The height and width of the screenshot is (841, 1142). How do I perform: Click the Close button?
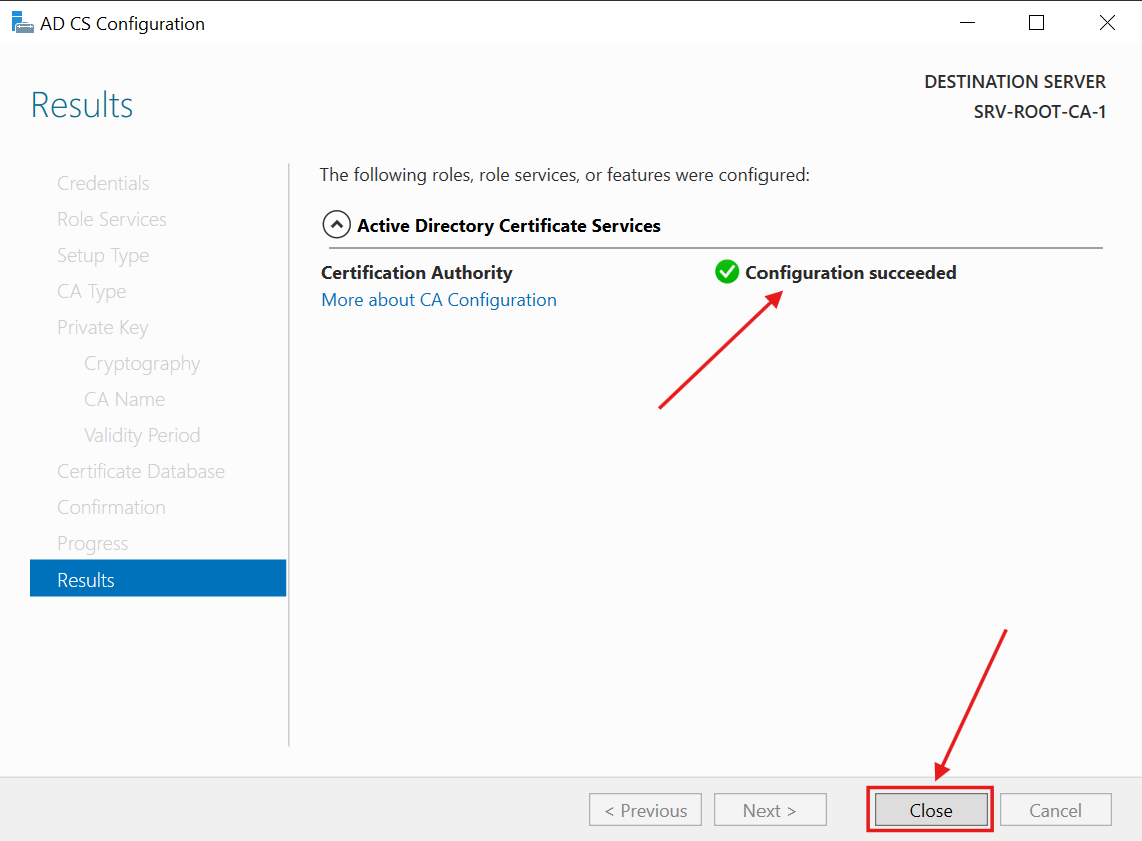click(929, 810)
